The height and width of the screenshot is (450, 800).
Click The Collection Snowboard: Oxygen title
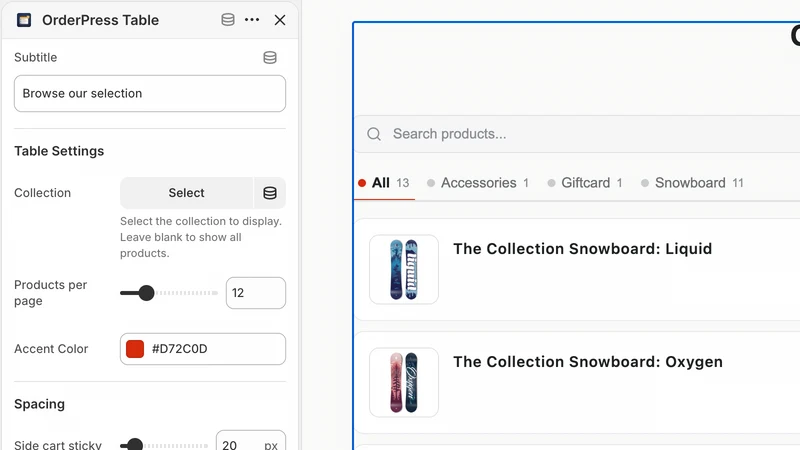tap(588, 362)
